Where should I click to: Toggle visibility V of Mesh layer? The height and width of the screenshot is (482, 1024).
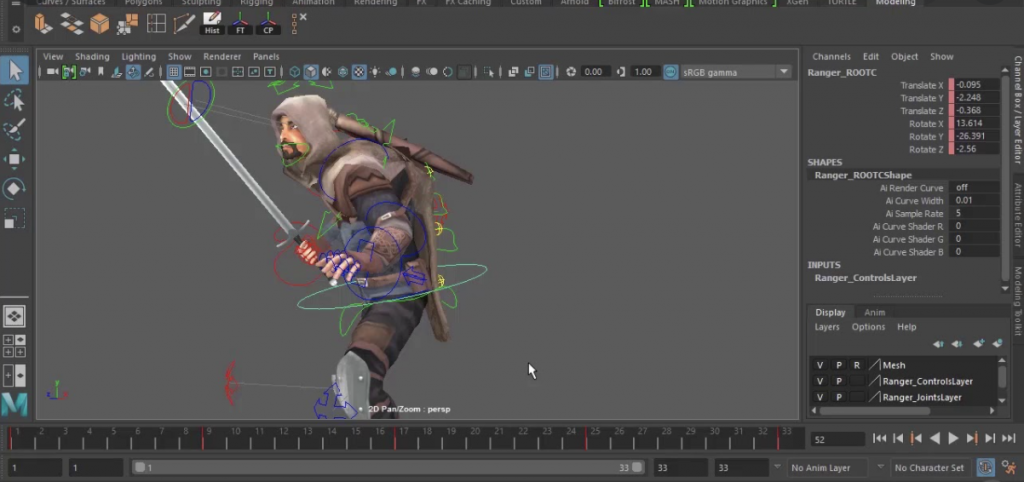point(820,365)
